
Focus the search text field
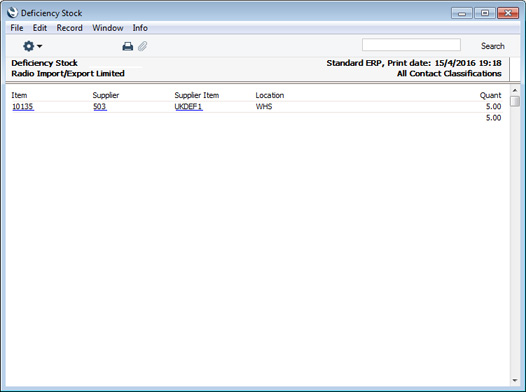click(411, 45)
